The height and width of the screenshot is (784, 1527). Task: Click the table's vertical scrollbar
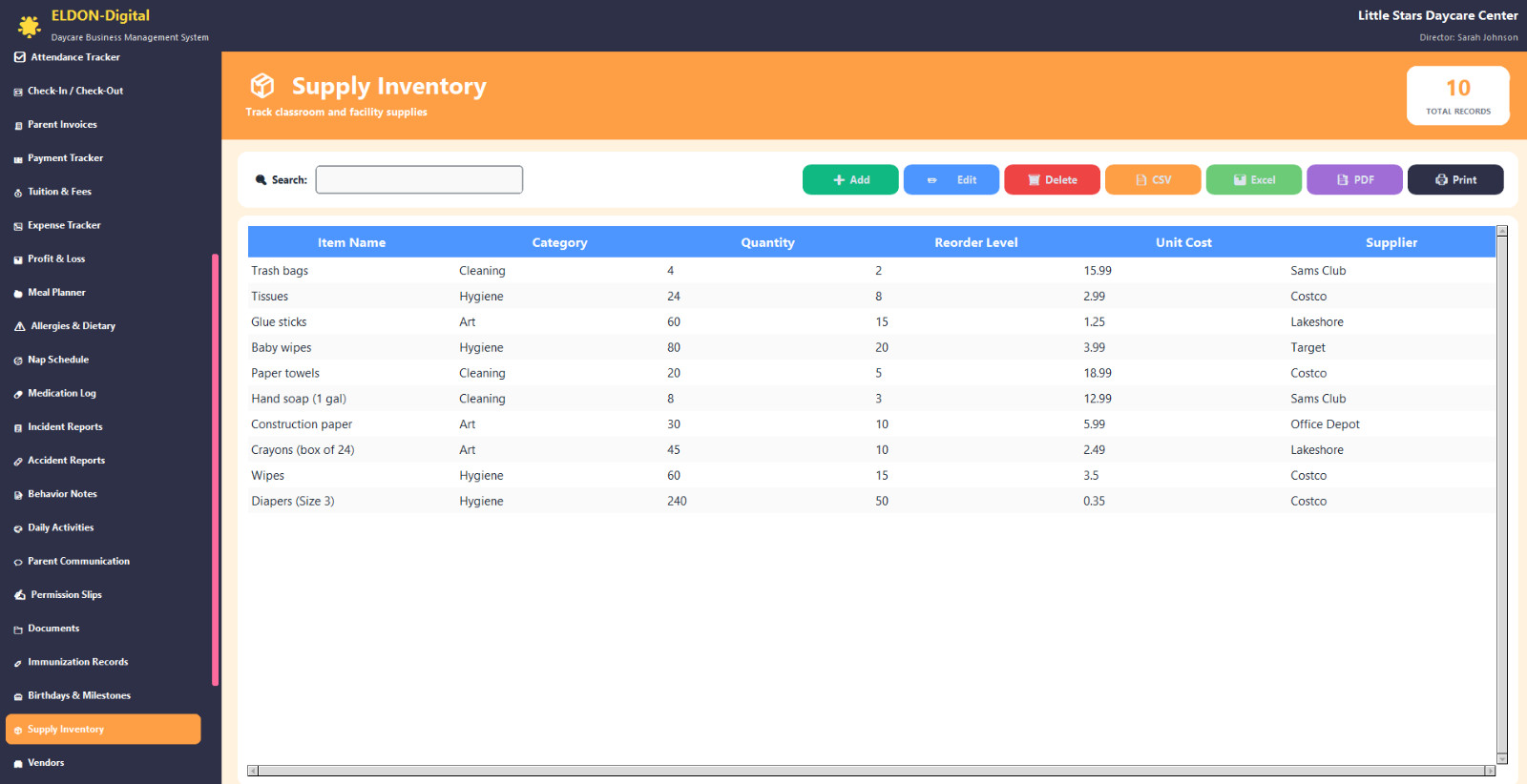pyautogui.click(x=1502, y=494)
